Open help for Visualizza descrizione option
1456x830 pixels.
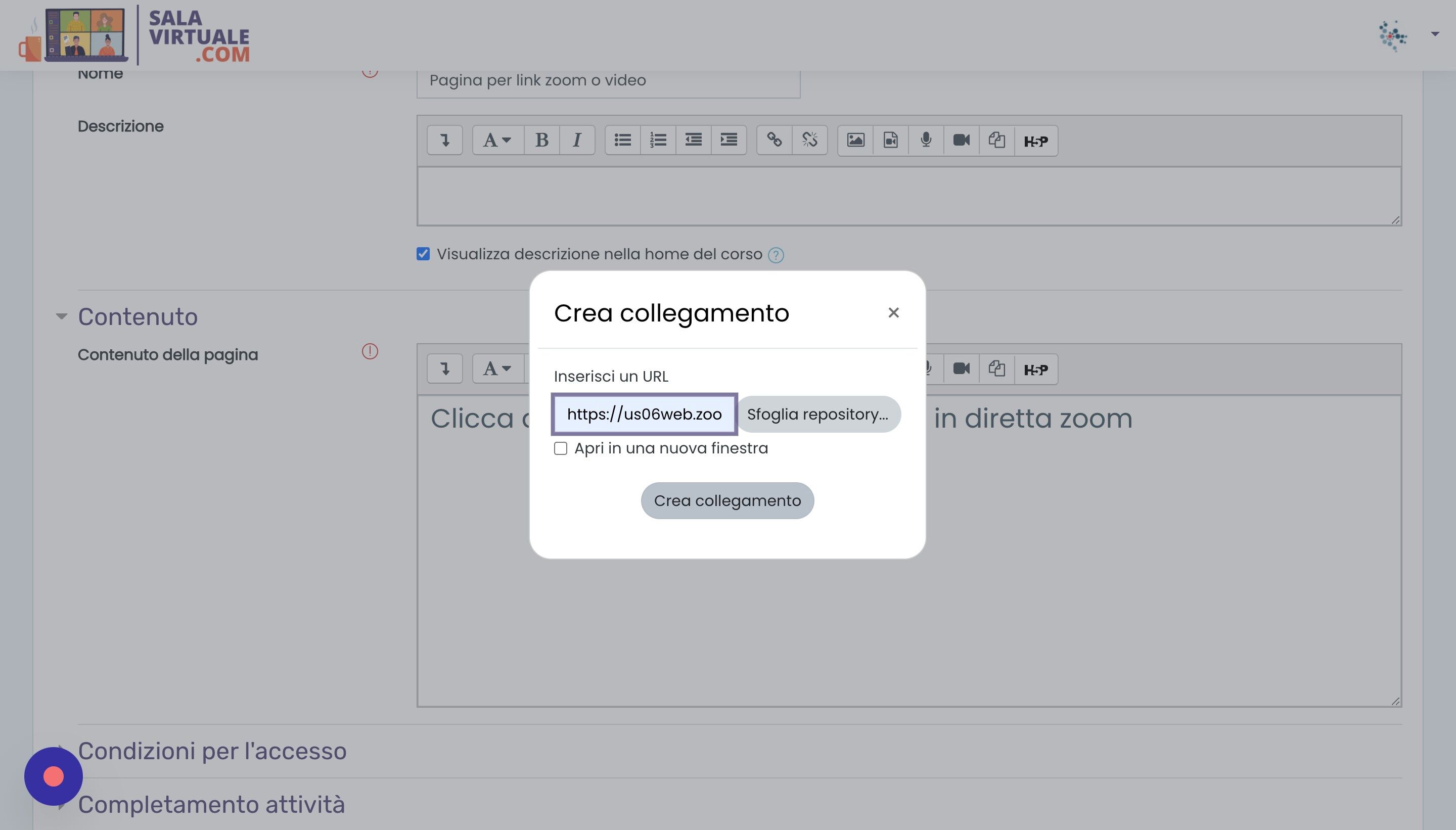[776, 255]
